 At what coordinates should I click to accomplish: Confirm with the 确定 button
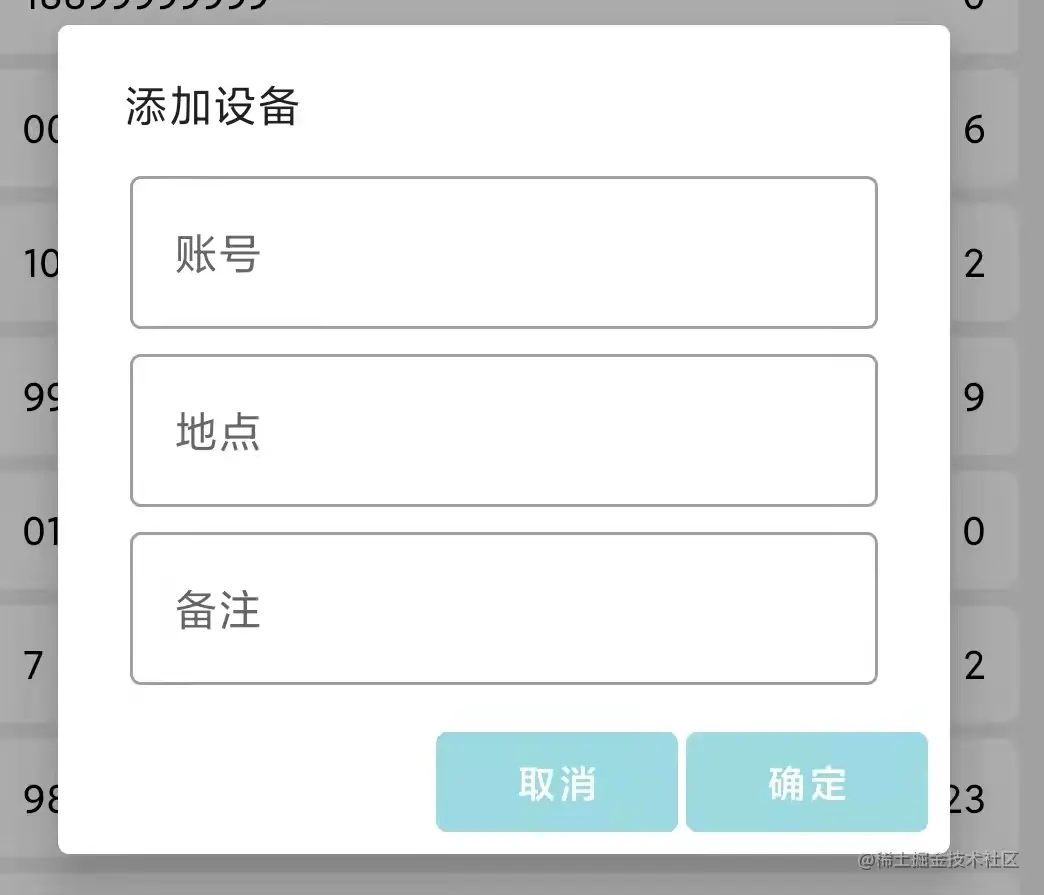click(807, 782)
